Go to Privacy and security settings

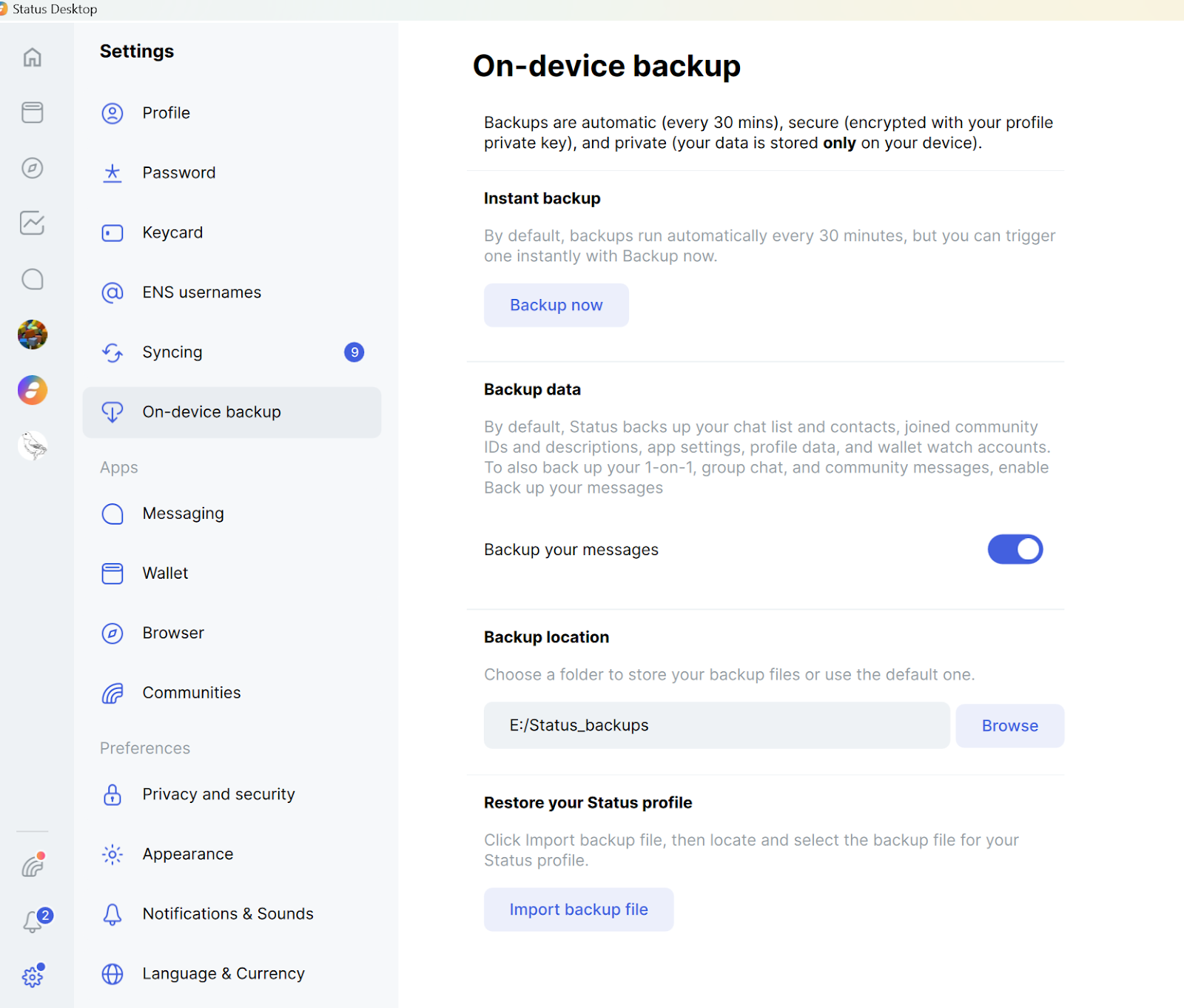tap(218, 794)
